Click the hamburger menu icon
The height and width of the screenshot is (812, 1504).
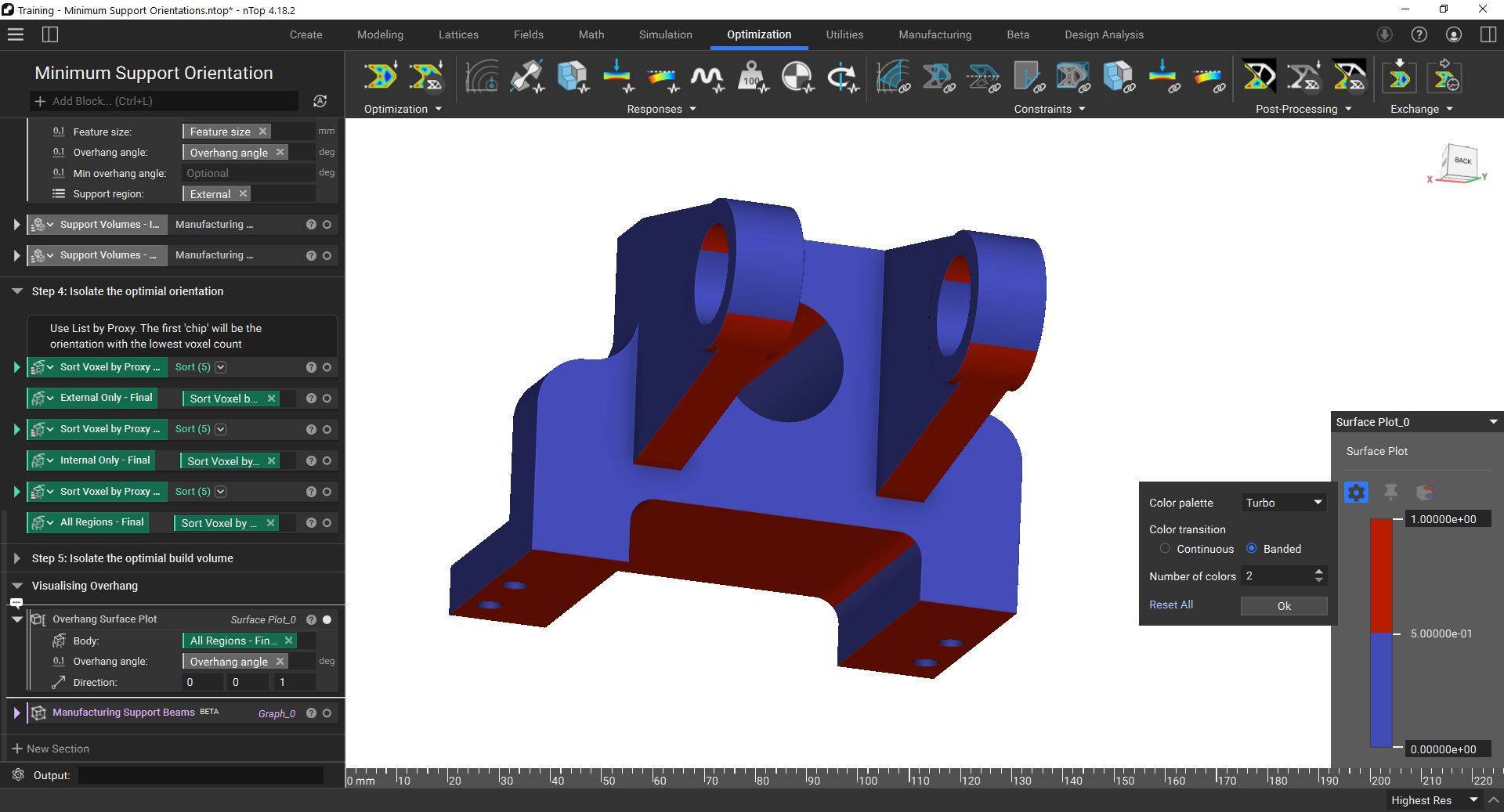click(16, 34)
